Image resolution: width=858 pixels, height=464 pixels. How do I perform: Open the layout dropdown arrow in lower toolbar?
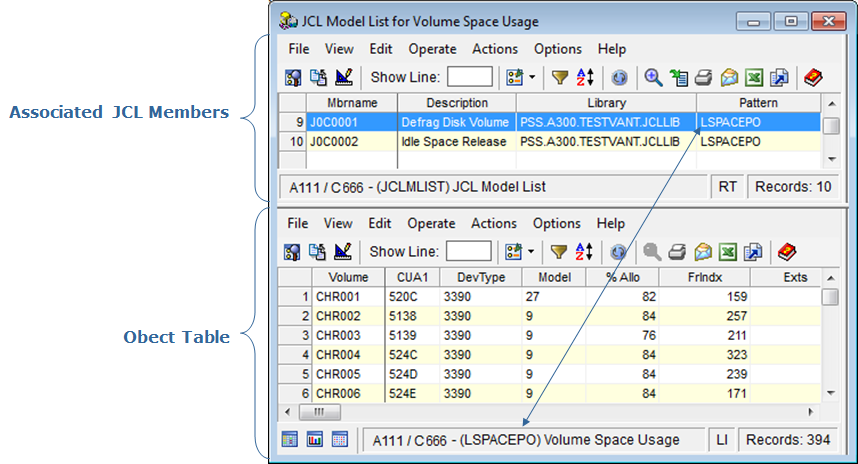(x=532, y=252)
